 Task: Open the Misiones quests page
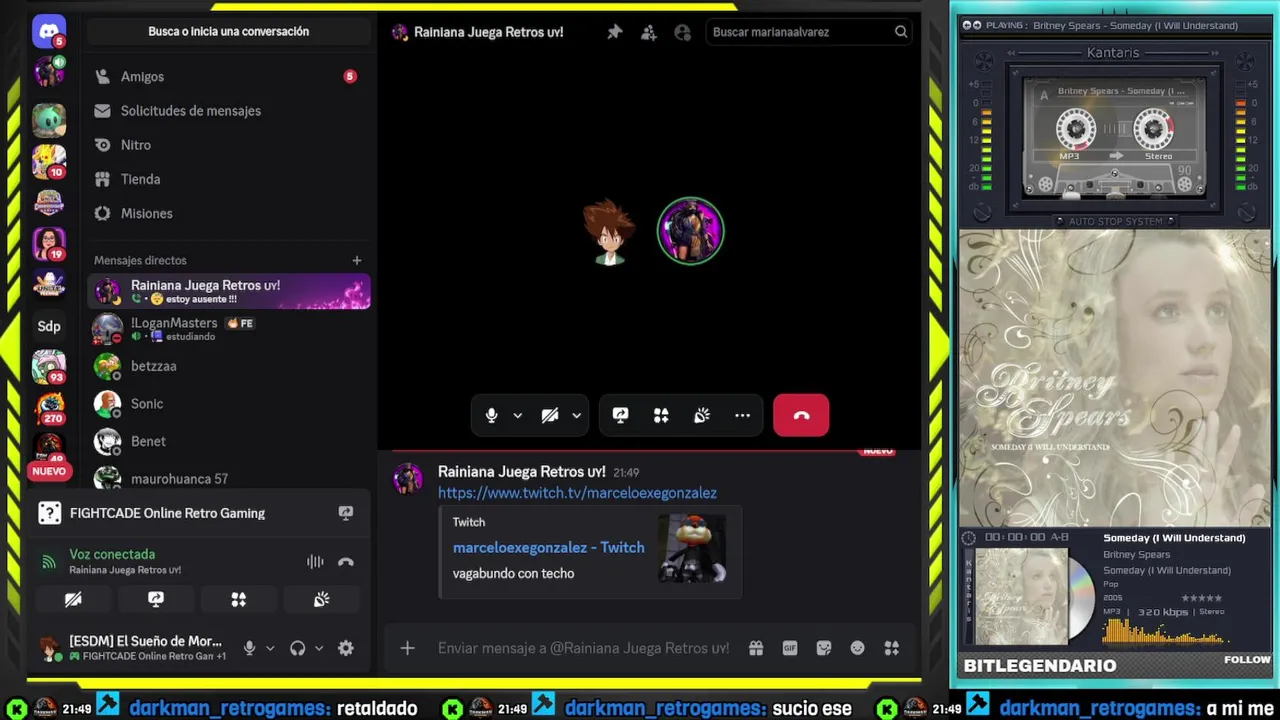coord(229,213)
